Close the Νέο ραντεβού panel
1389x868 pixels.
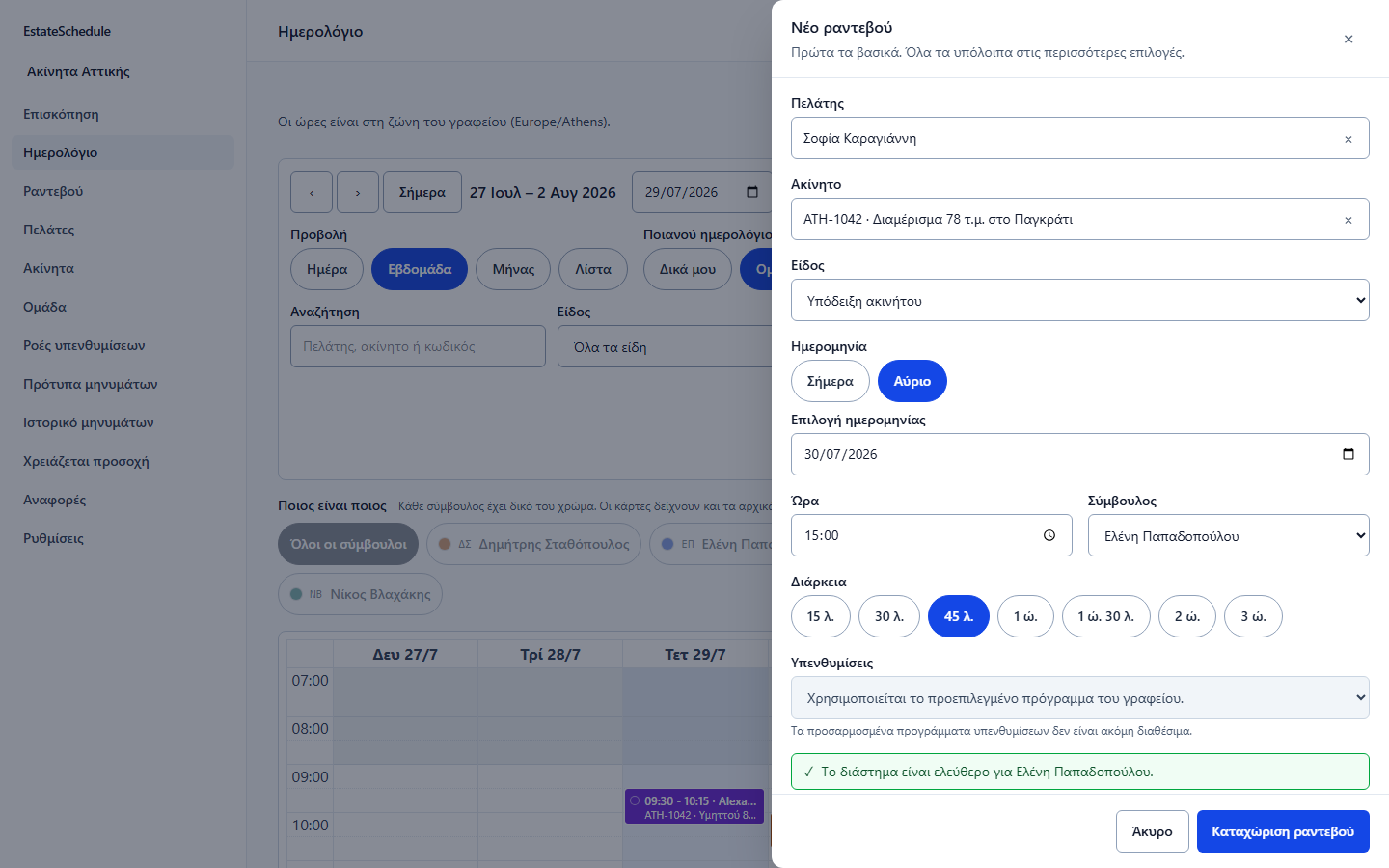coord(1348,39)
